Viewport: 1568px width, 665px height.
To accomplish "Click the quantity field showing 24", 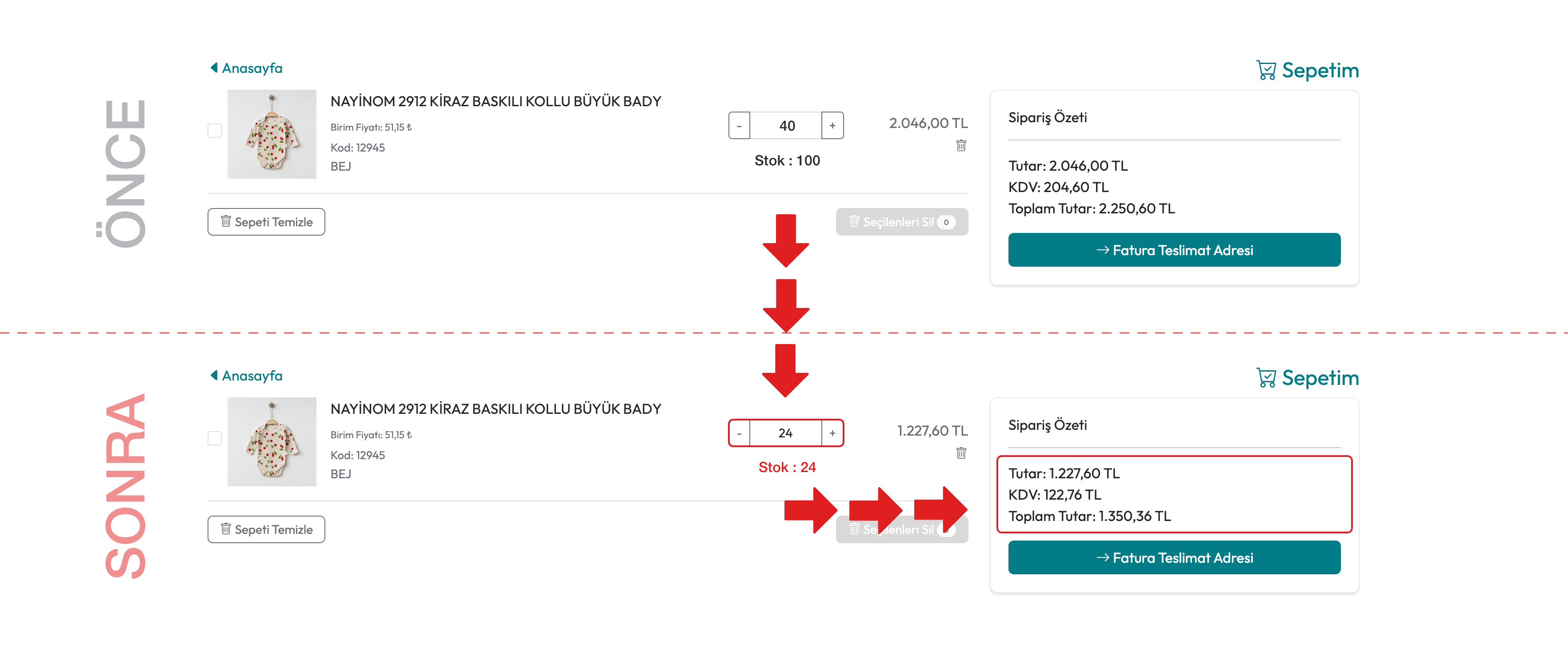I will pyautogui.click(x=786, y=433).
